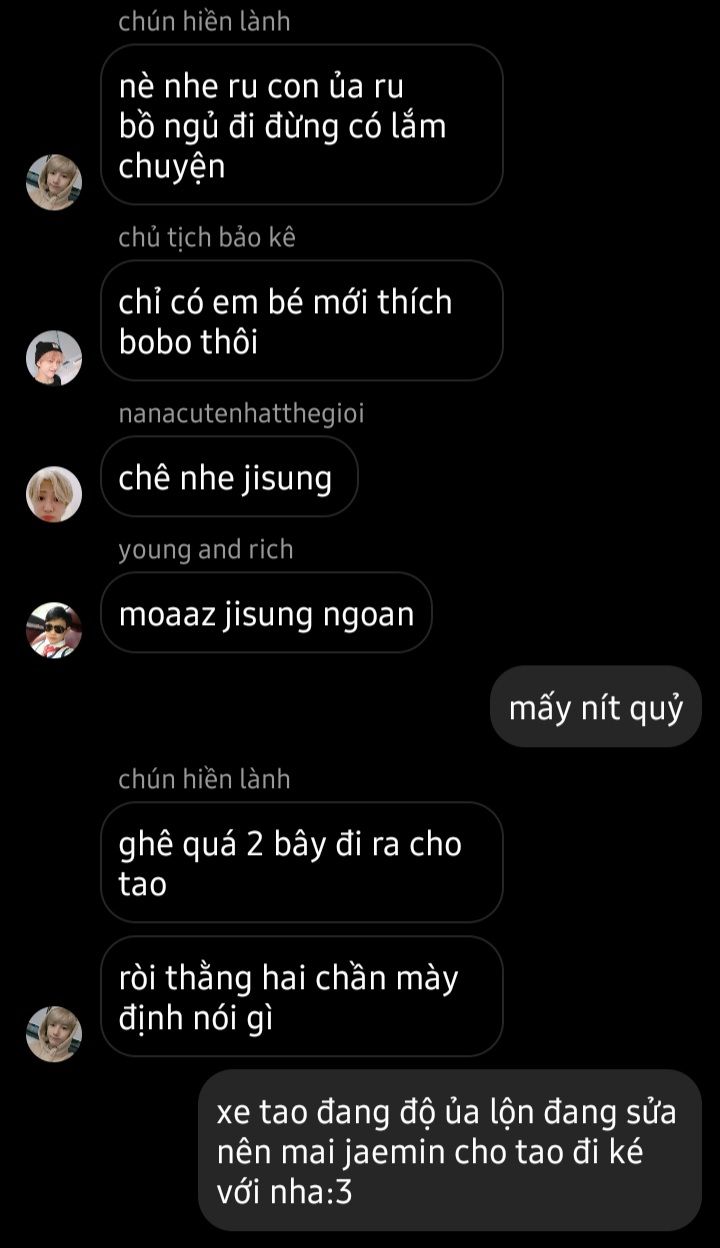
Task: Tap the 'ghê quá 2 bây đi ra' message
Action: (x=301, y=862)
